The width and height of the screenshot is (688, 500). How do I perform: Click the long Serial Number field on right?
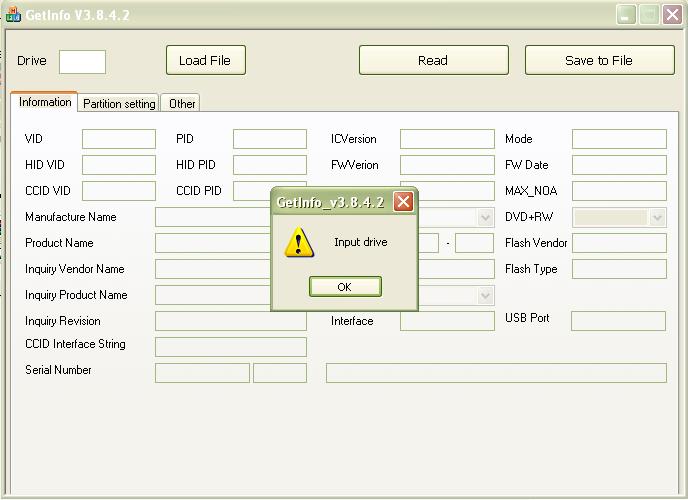496,373
